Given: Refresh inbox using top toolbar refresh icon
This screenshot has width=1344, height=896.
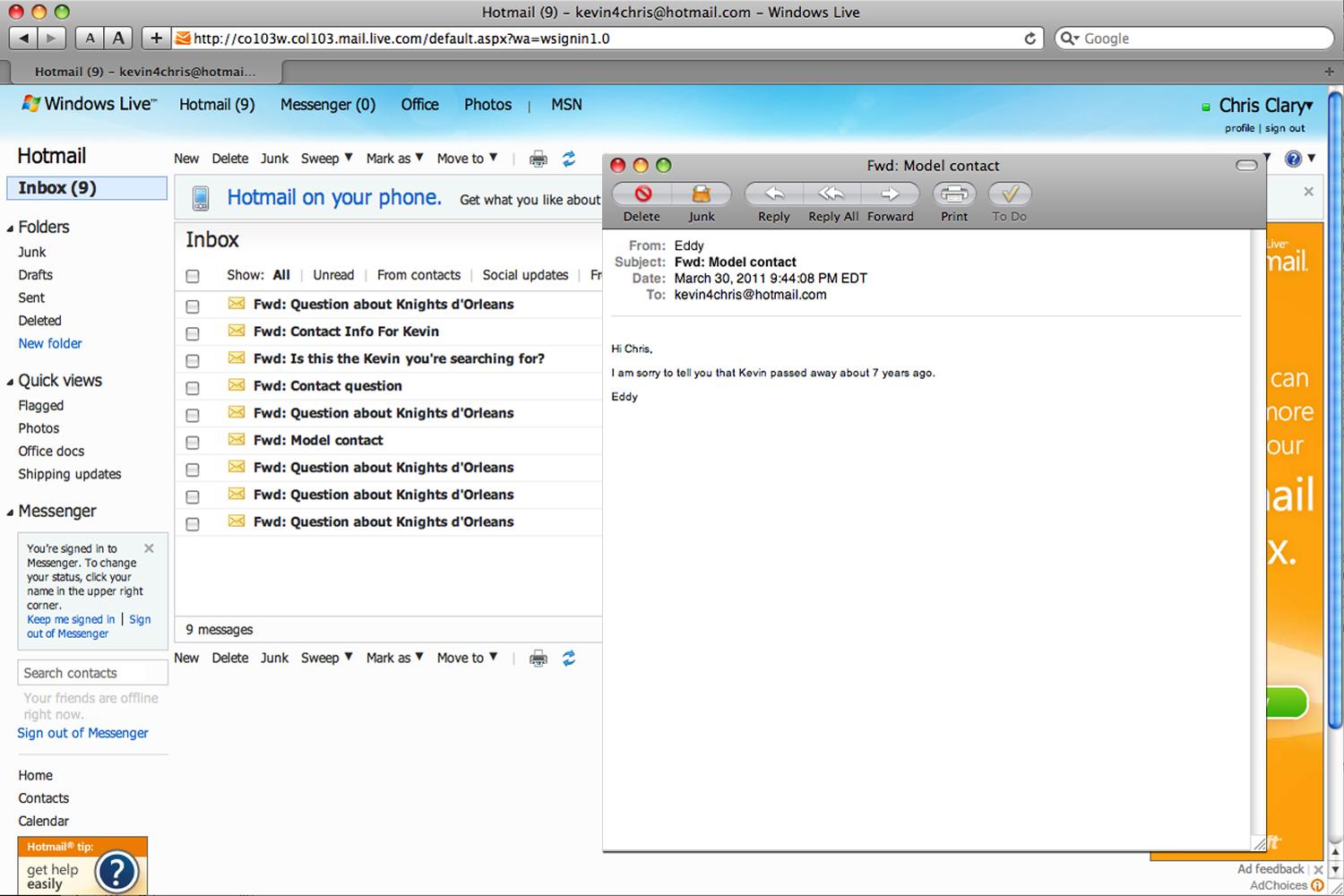Looking at the screenshot, I should pos(569,159).
